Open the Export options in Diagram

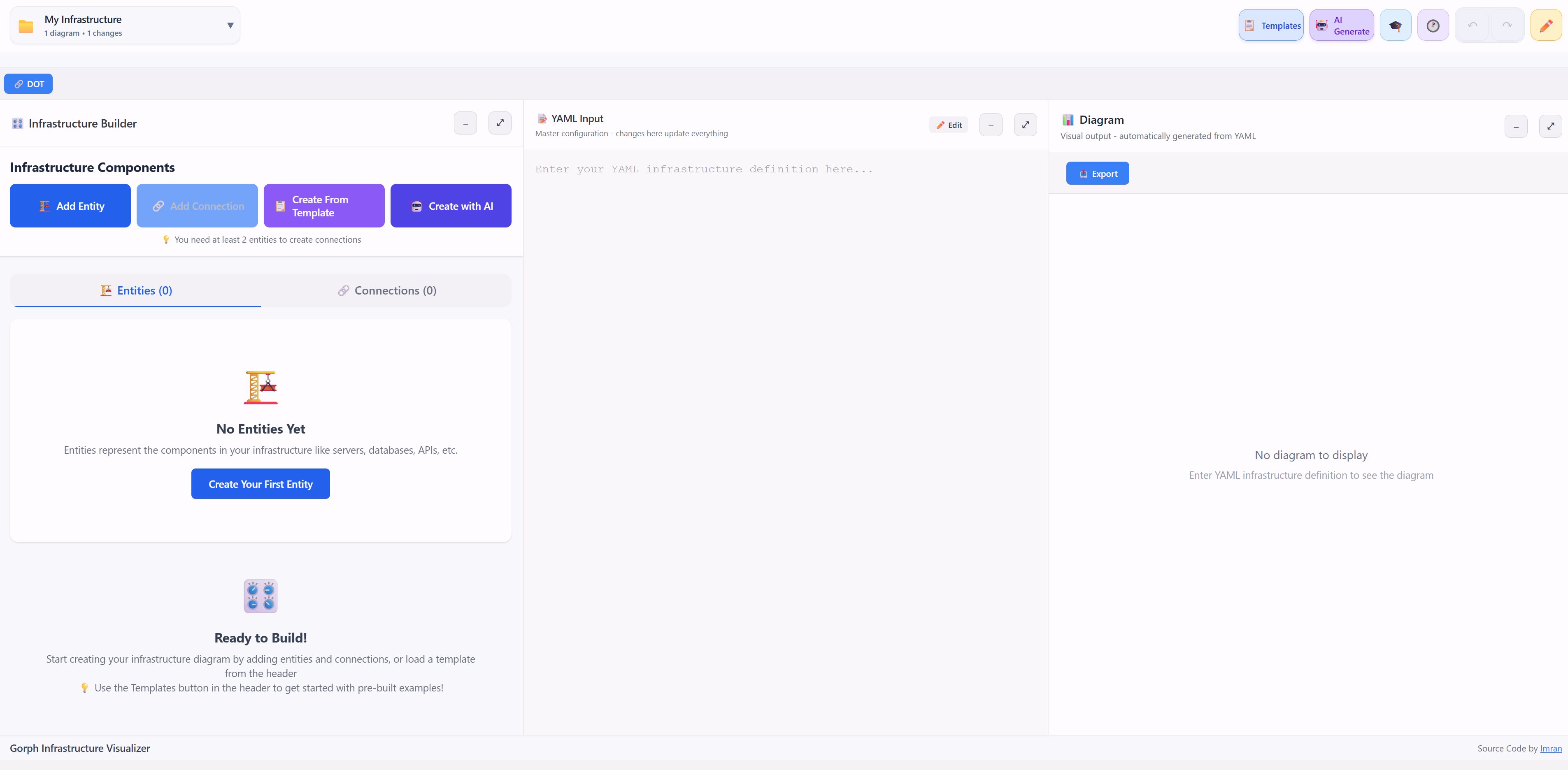coord(1097,173)
